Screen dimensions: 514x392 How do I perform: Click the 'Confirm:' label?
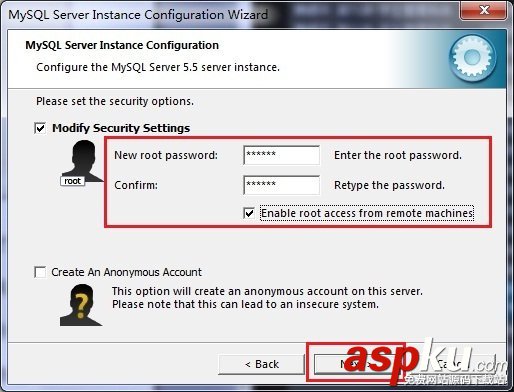[x=136, y=185]
